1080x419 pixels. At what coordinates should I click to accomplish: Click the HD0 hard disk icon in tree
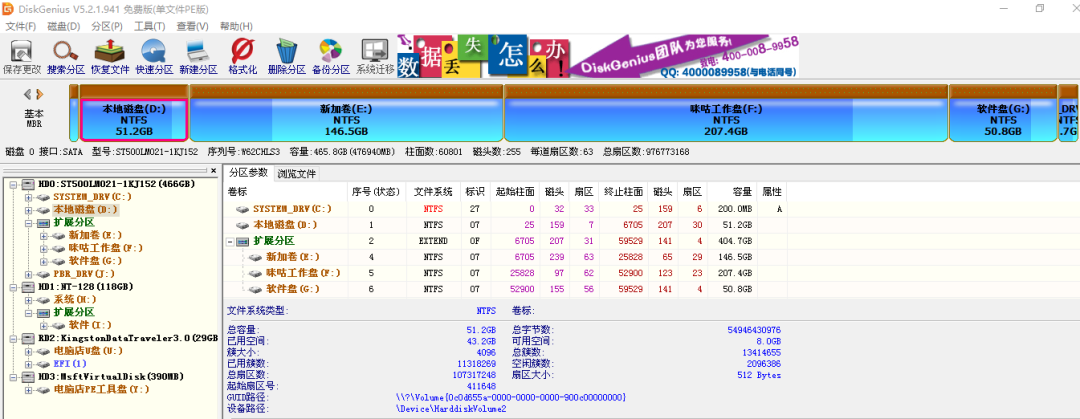pos(28,184)
